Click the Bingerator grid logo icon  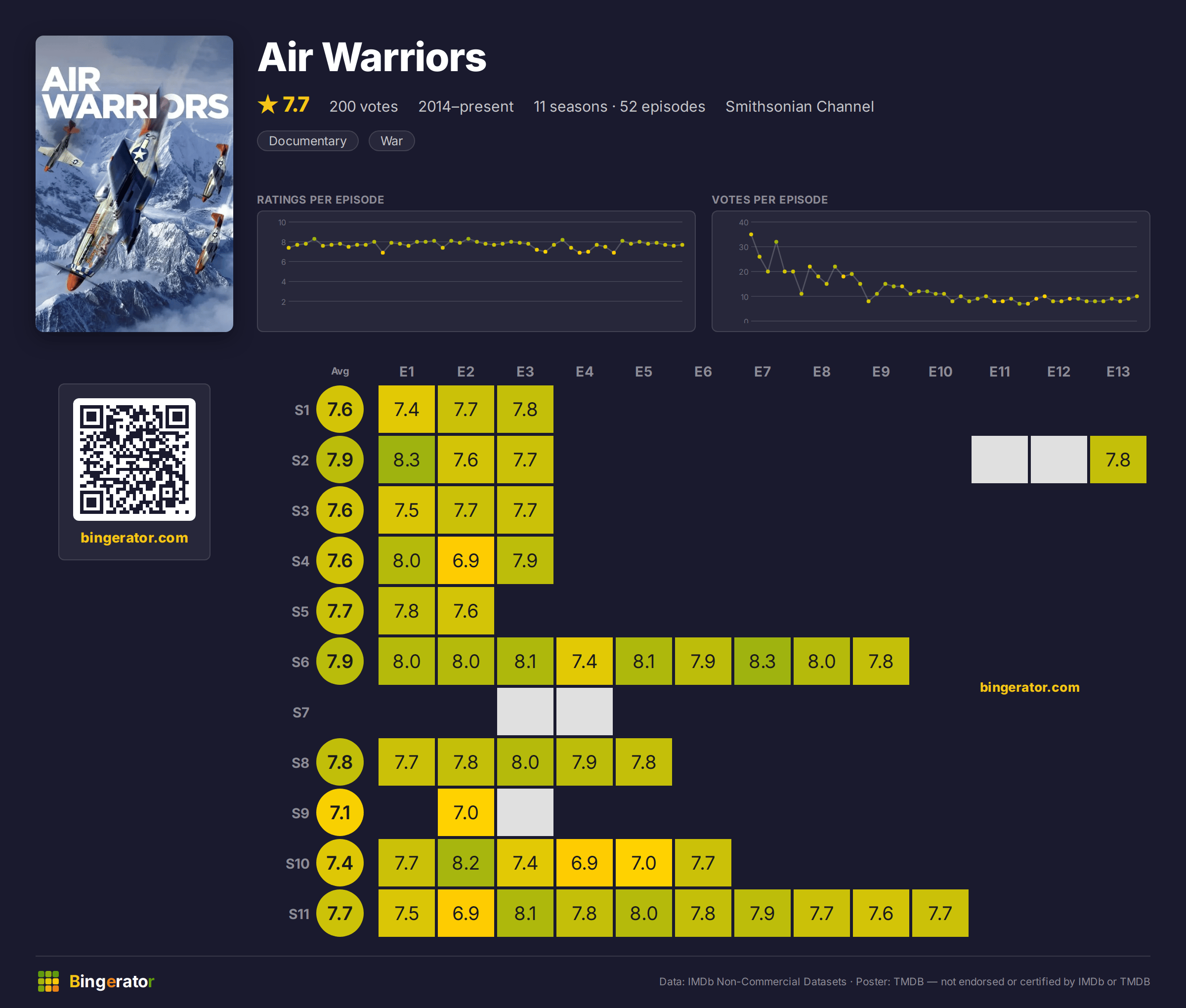[x=48, y=981]
